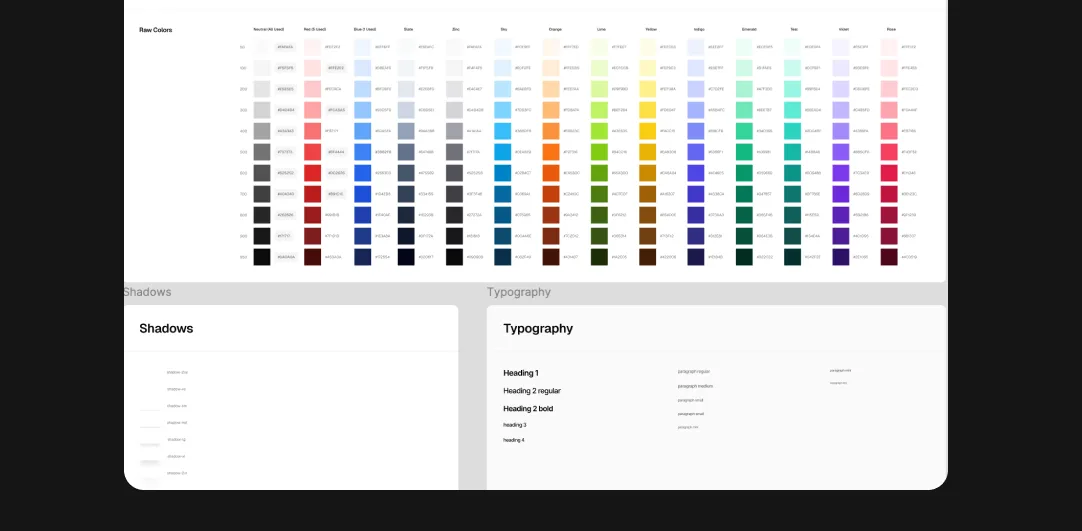Choose the Emerald 500 color swatch
This screenshot has width=1082, height=531.
pyautogui.click(x=744, y=152)
